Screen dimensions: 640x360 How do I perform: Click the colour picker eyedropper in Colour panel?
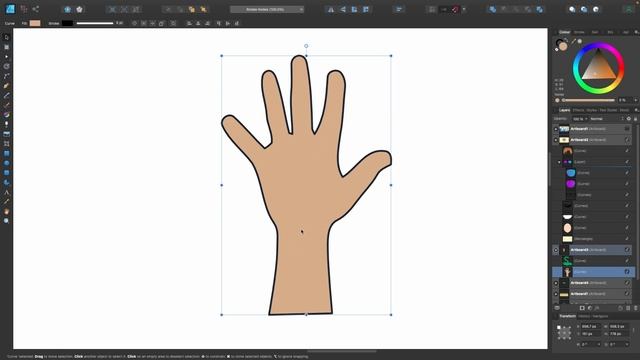click(x=573, y=41)
